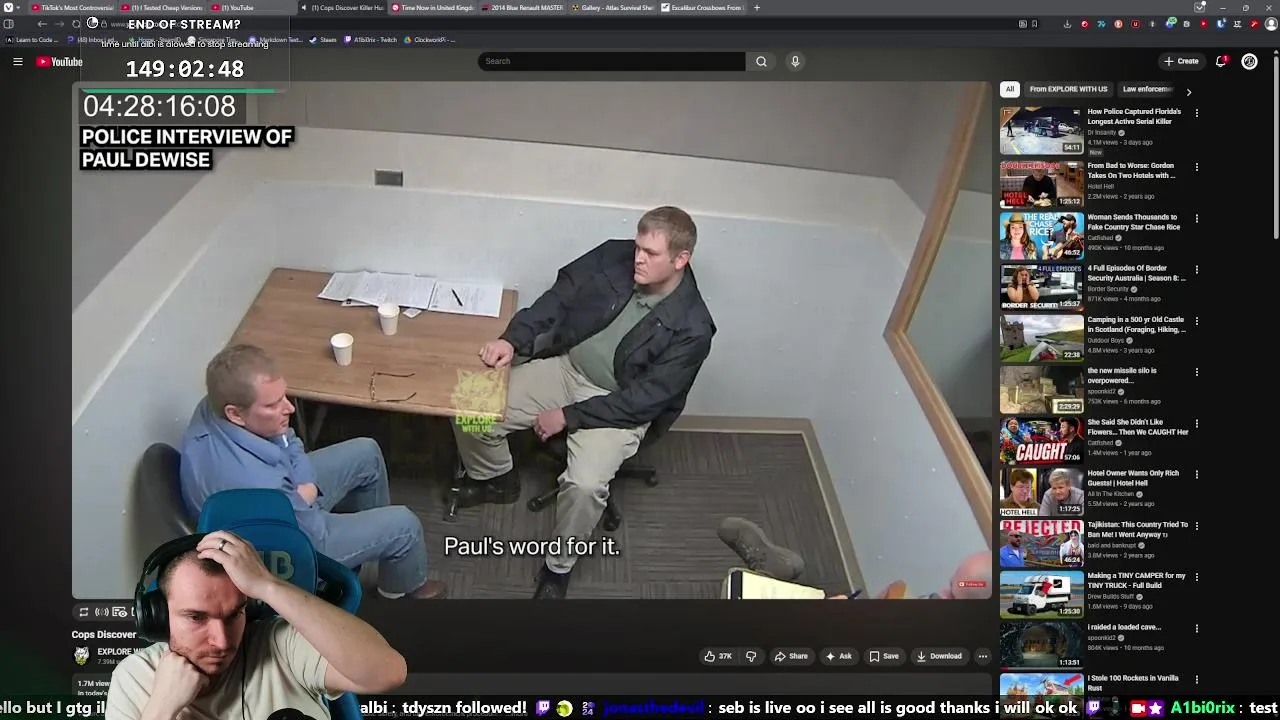Screen dimensions: 1280x720
Task: Open the 'Steam' bookmark
Action: [x=322, y=40]
